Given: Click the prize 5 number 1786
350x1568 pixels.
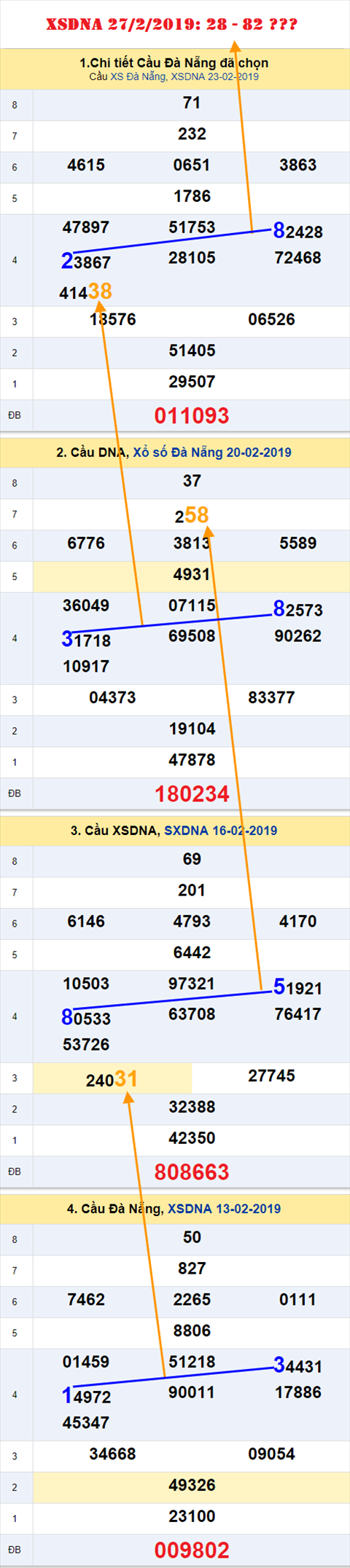Looking at the screenshot, I should point(192,196).
